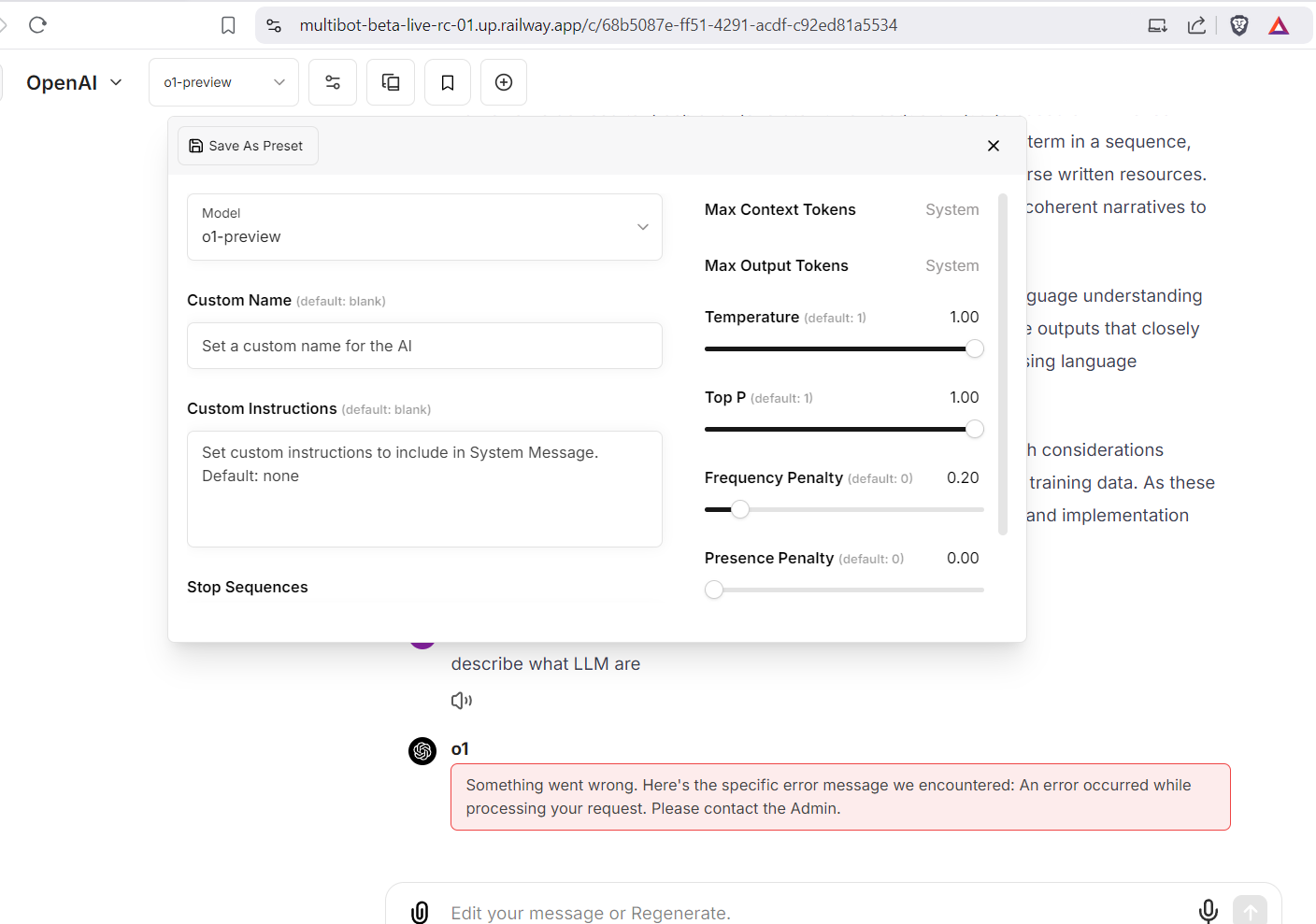The height and width of the screenshot is (924, 1316).
Task: Click the Top P value 1.00
Action: [x=964, y=397]
